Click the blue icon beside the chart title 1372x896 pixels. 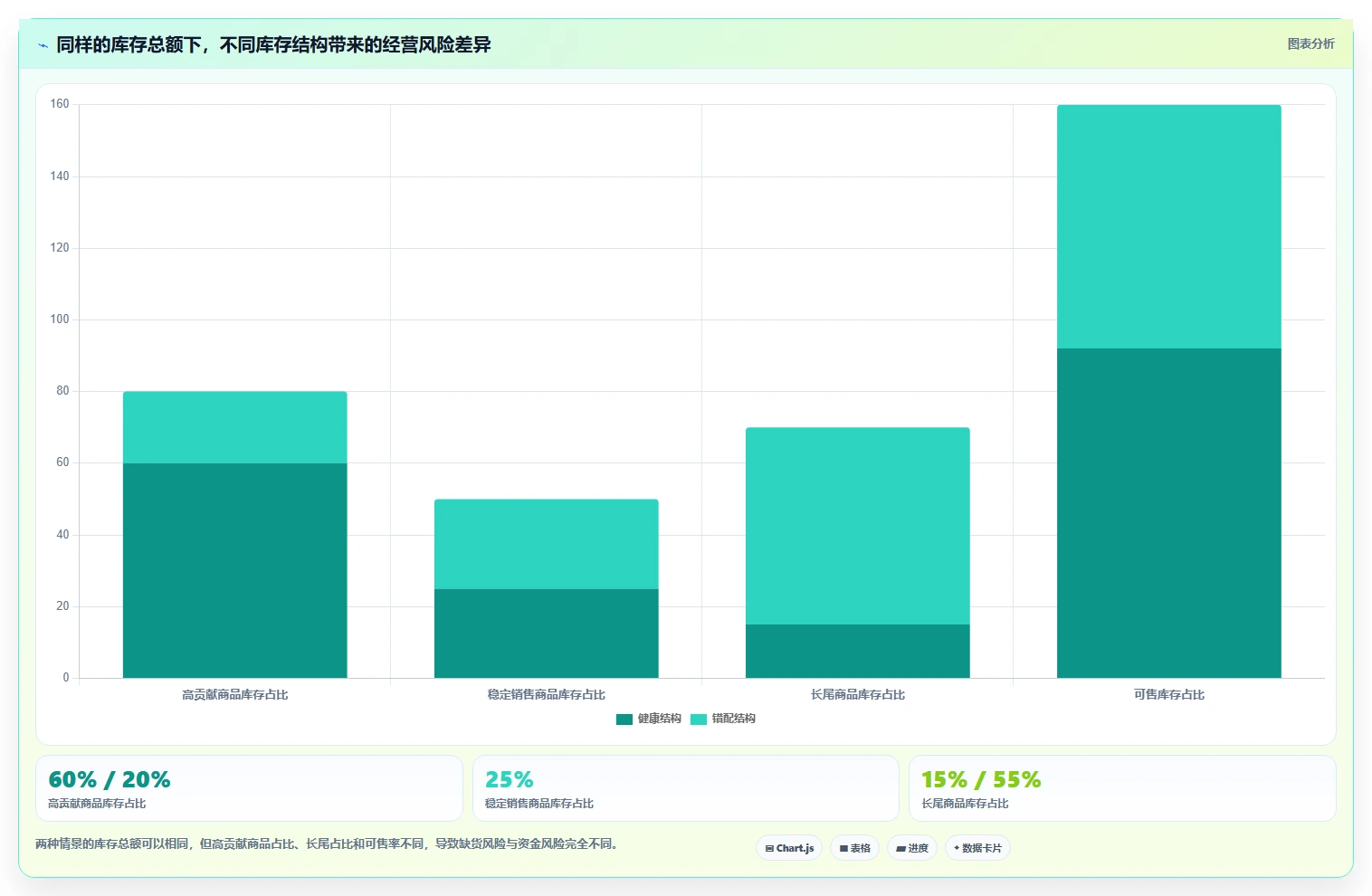(43, 45)
